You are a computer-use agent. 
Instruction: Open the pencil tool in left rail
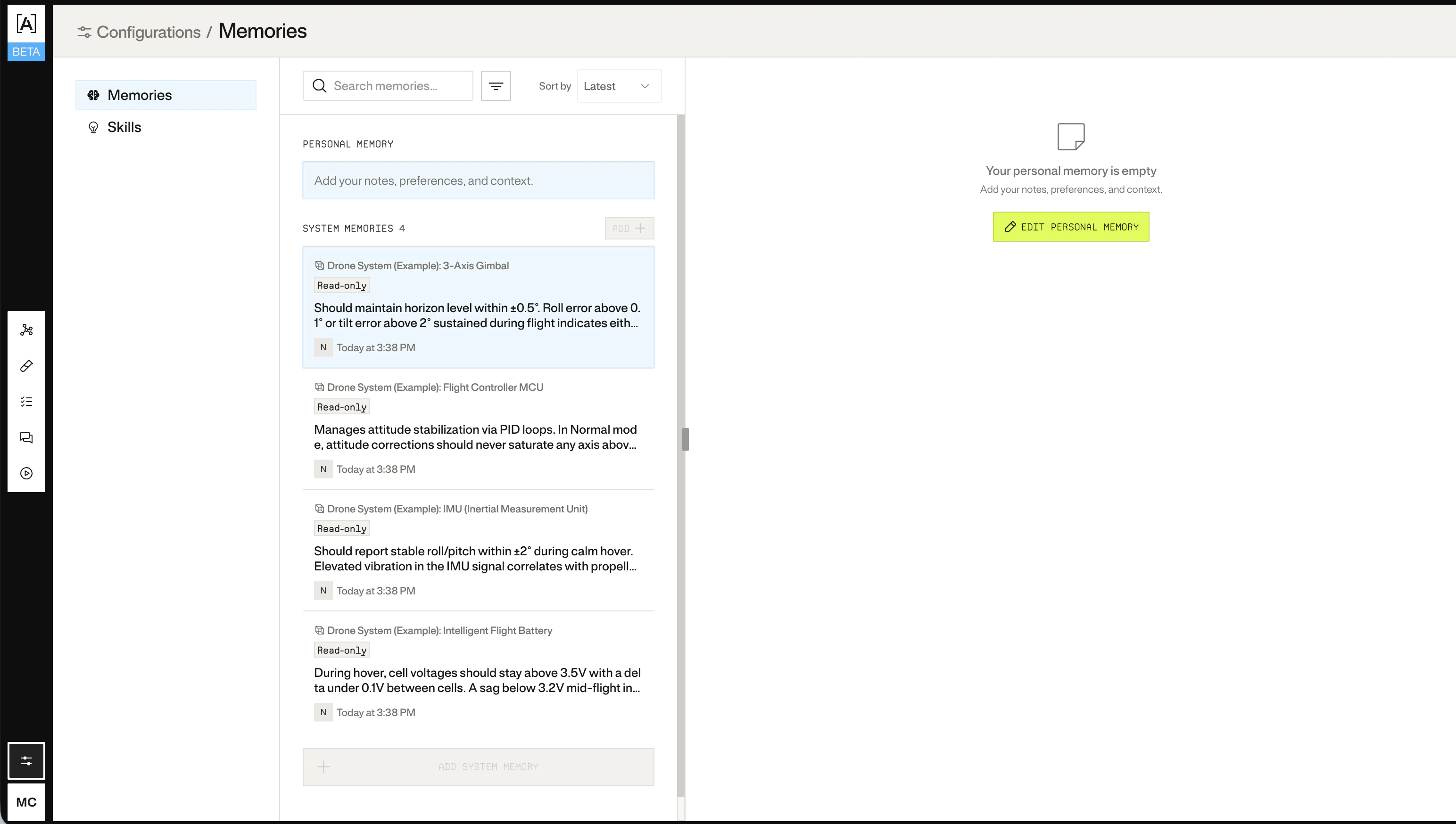[26, 366]
